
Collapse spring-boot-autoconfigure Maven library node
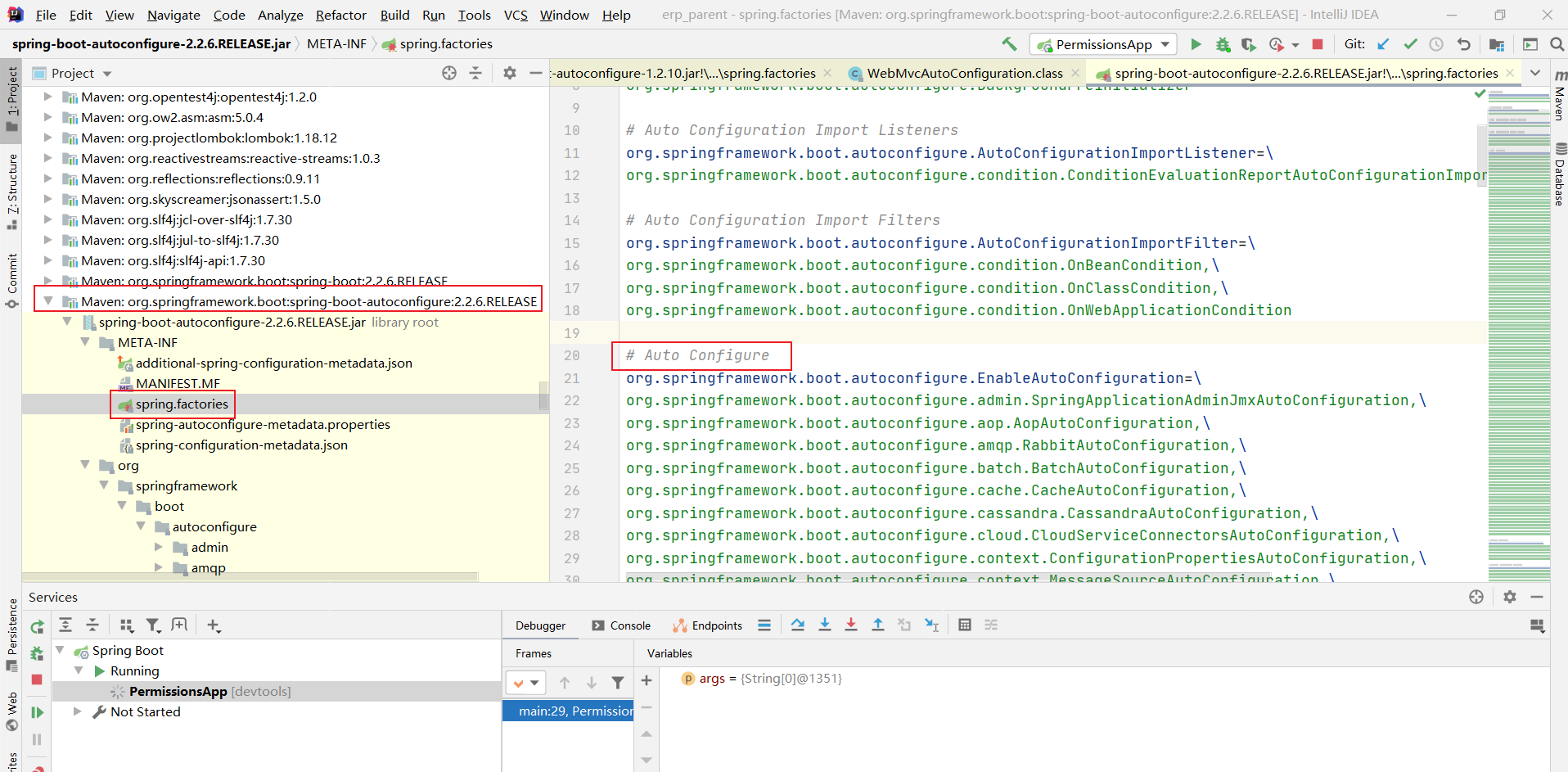48,301
